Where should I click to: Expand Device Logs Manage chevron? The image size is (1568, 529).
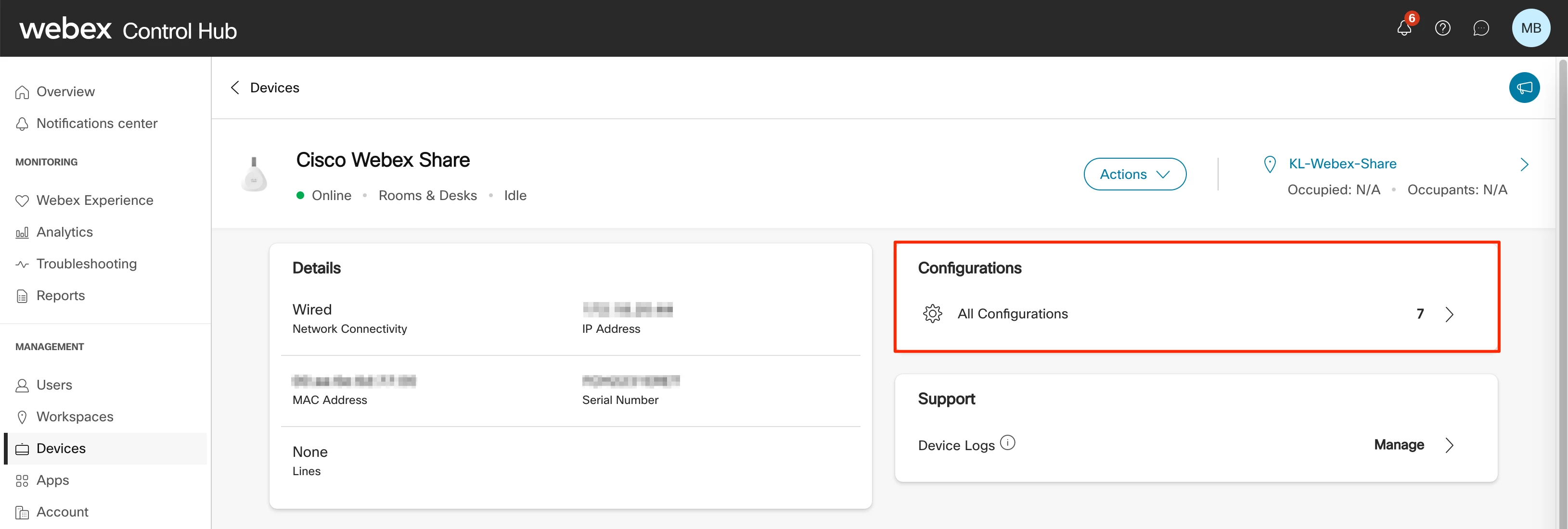click(x=1449, y=445)
